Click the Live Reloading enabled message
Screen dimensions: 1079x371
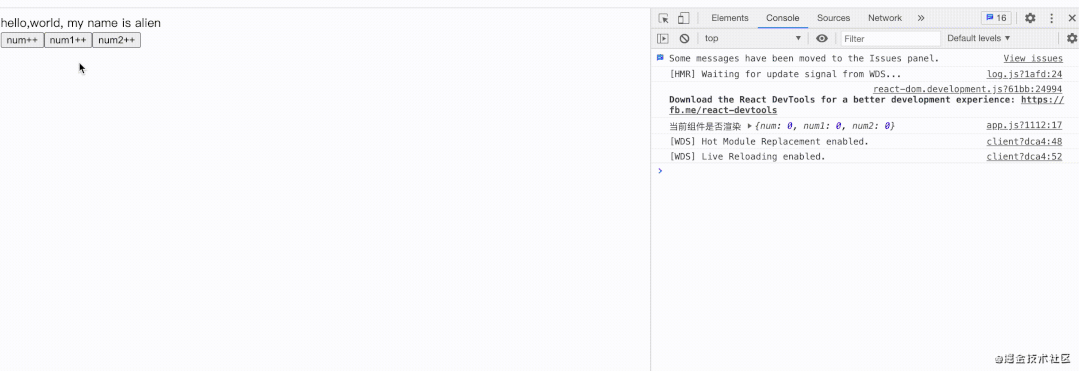pyautogui.click(x=747, y=156)
